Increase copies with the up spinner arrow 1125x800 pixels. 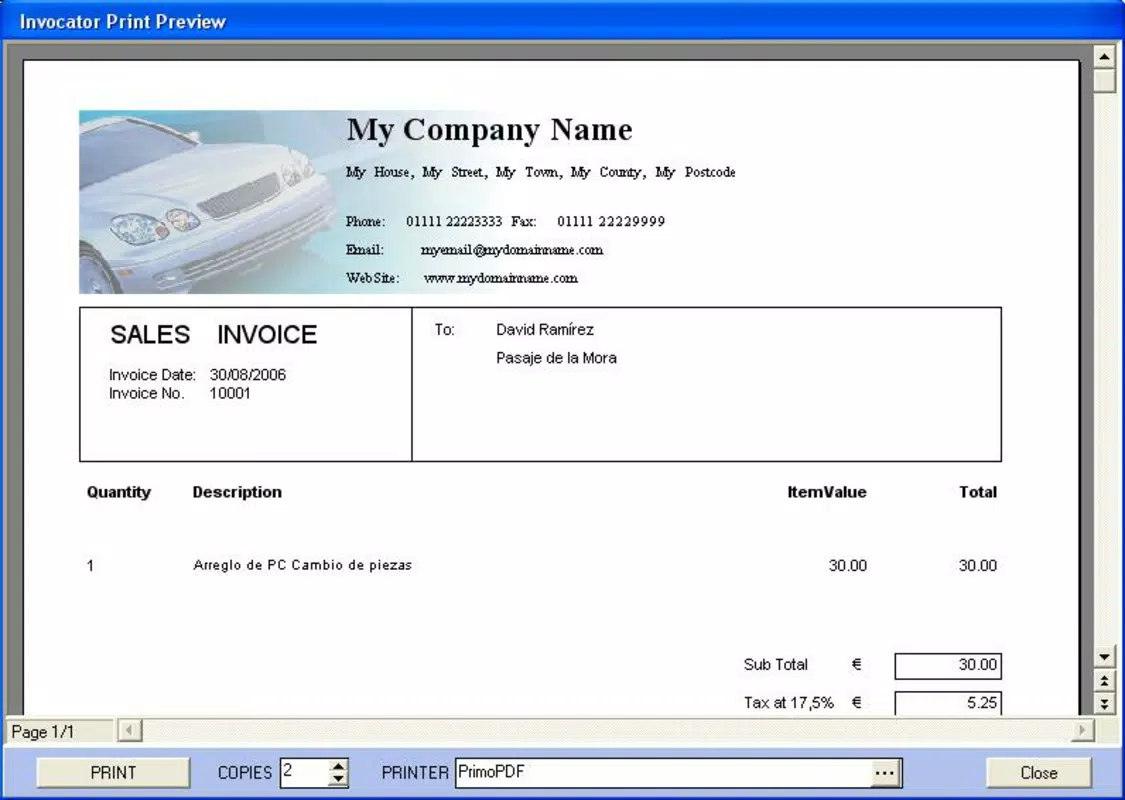339,766
